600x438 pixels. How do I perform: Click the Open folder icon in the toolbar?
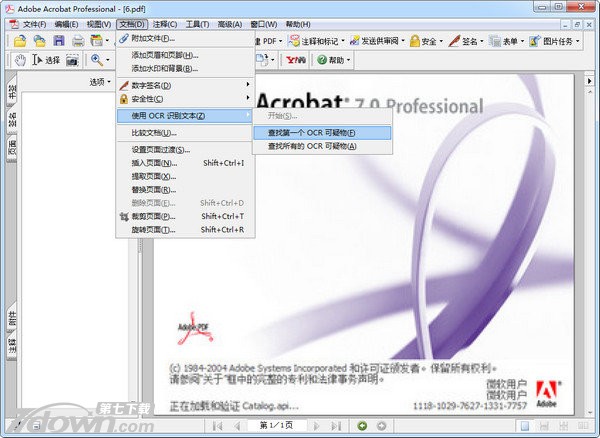[x=20, y=41]
